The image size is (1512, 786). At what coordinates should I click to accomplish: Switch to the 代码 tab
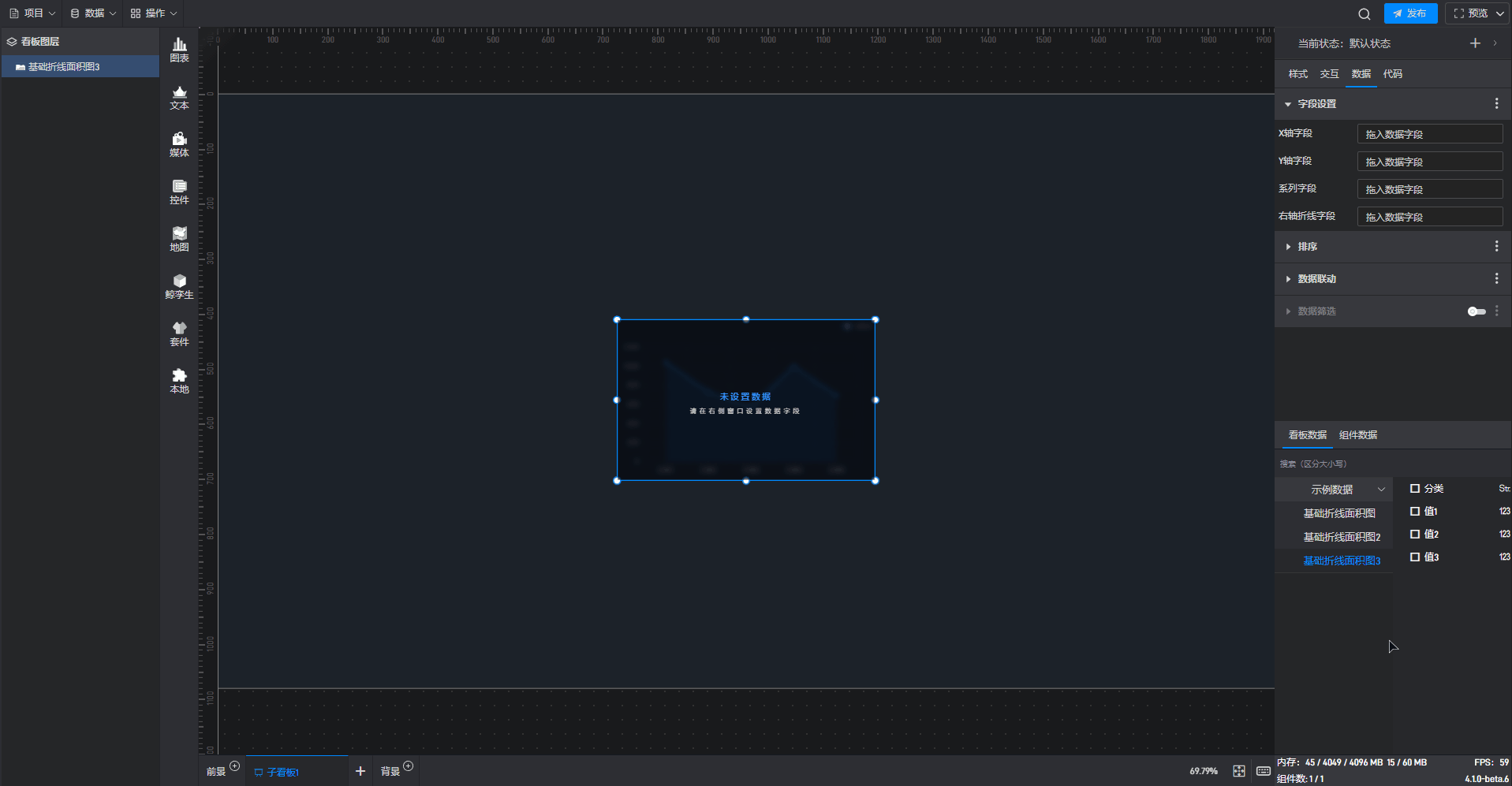tap(1393, 74)
